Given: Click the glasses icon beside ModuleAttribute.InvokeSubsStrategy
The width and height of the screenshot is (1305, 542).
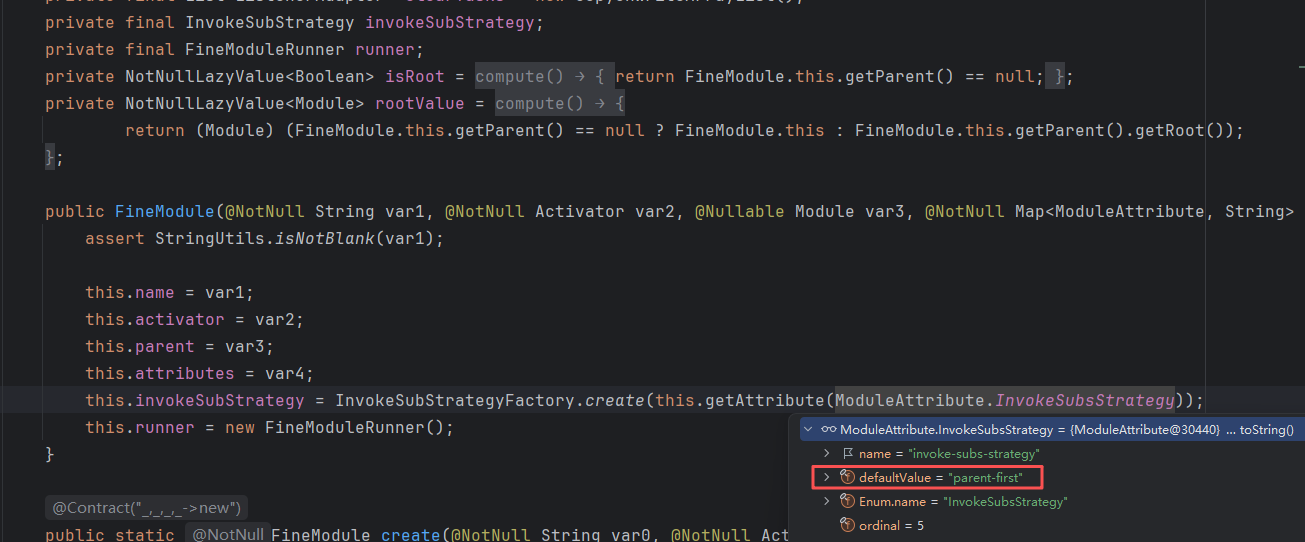Looking at the screenshot, I should pos(828,430).
